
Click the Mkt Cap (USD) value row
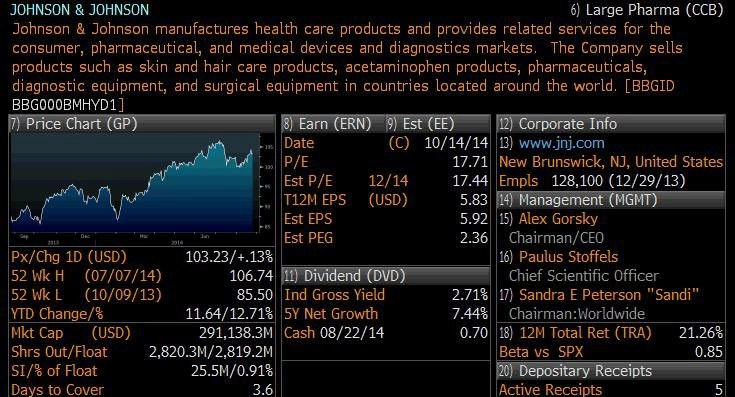point(142,333)
